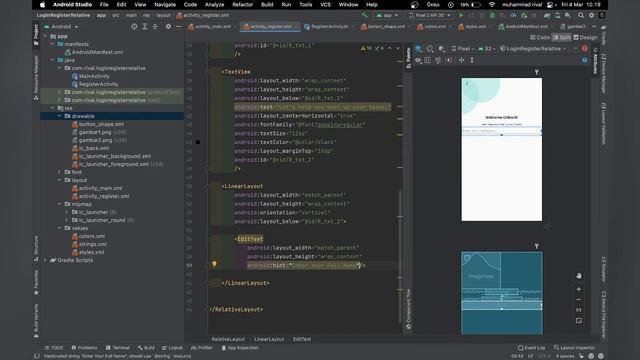Open the Profiler tool window
The width and height of the screenshot is (640, 360).
click(202, 348)
